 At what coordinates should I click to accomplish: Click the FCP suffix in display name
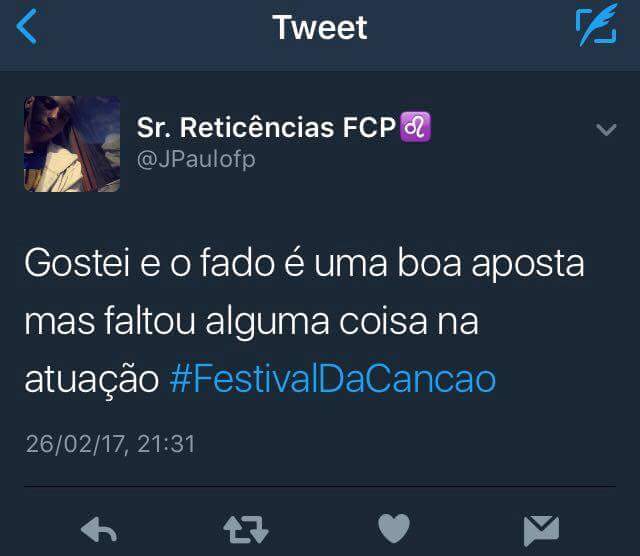369,127
